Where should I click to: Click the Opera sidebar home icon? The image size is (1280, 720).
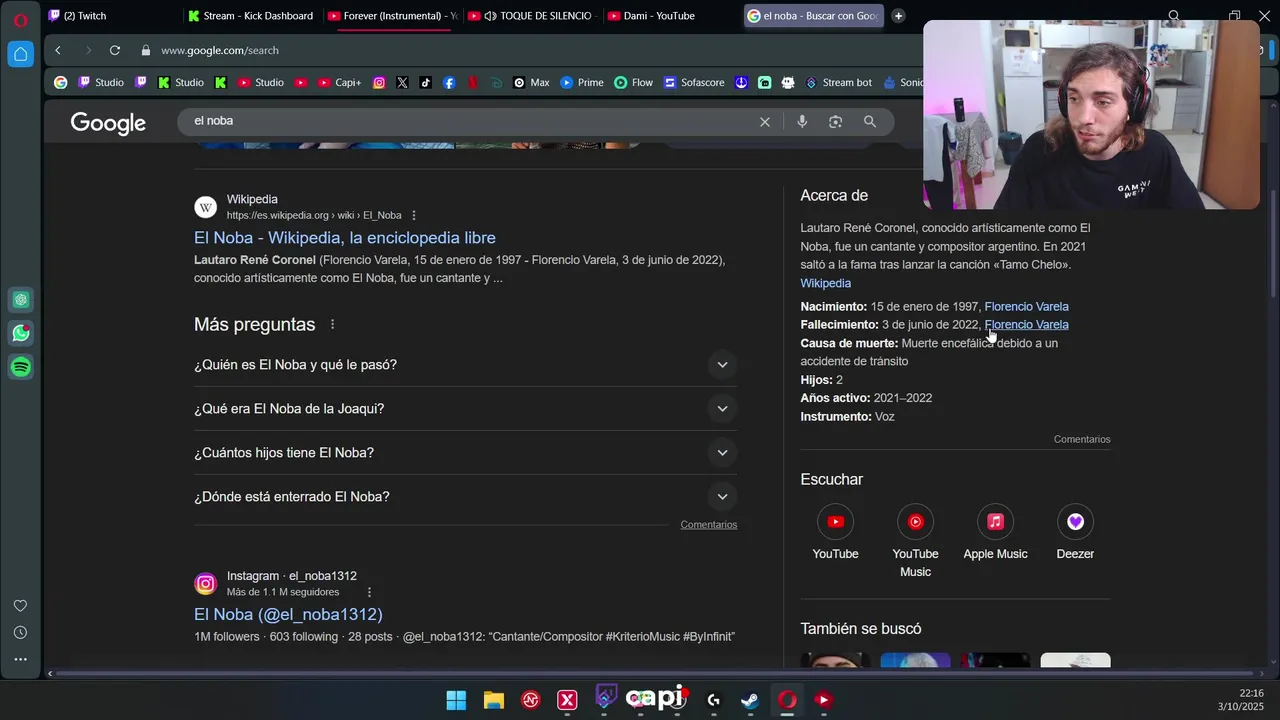[x=21, y=54]
